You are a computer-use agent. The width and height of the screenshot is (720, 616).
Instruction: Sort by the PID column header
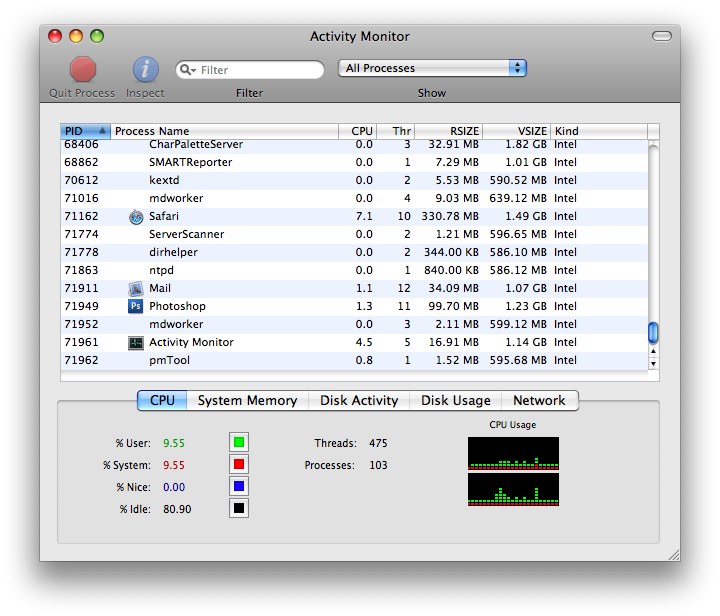point(85,131)
